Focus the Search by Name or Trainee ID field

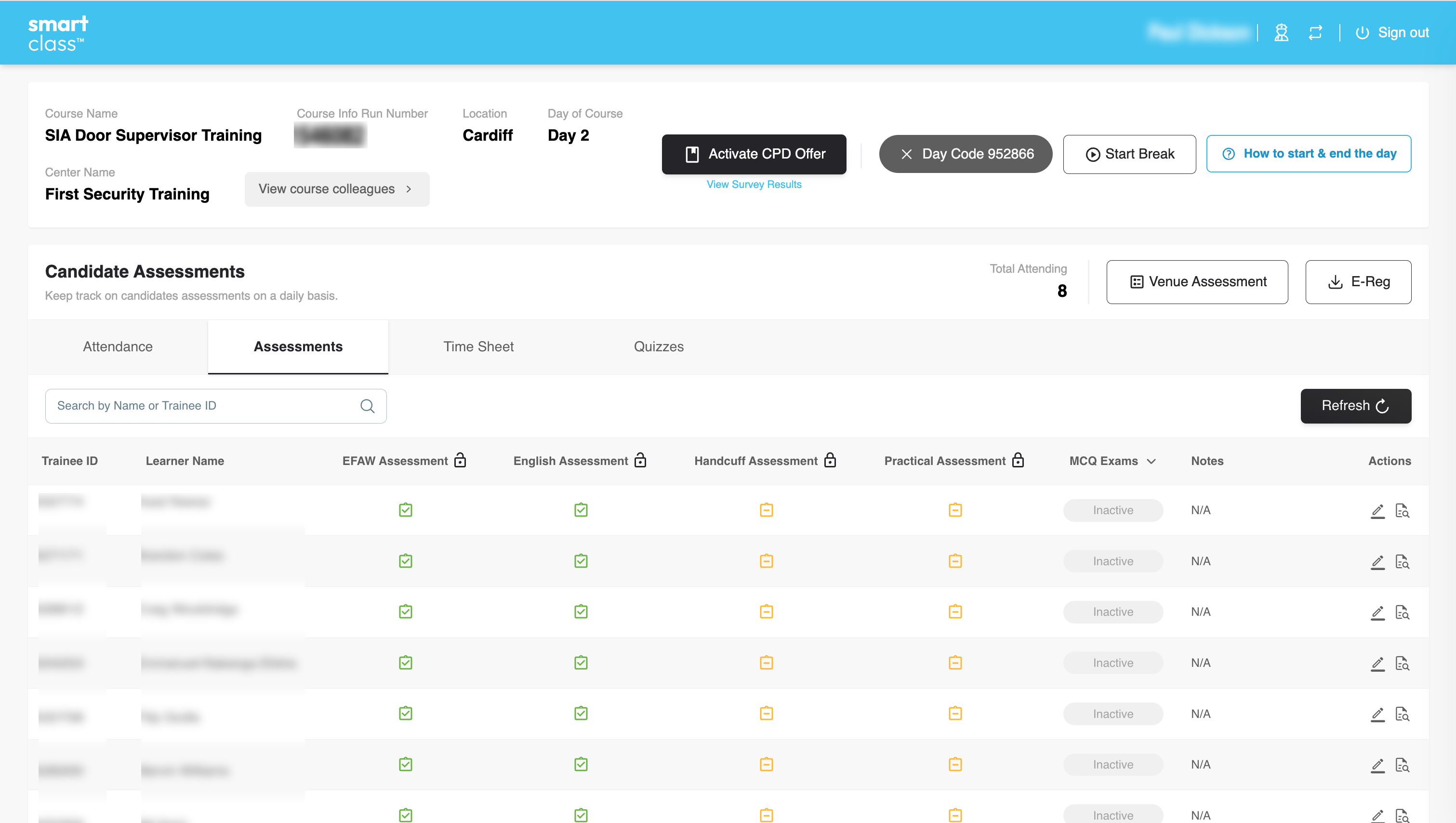pos(216,406)
